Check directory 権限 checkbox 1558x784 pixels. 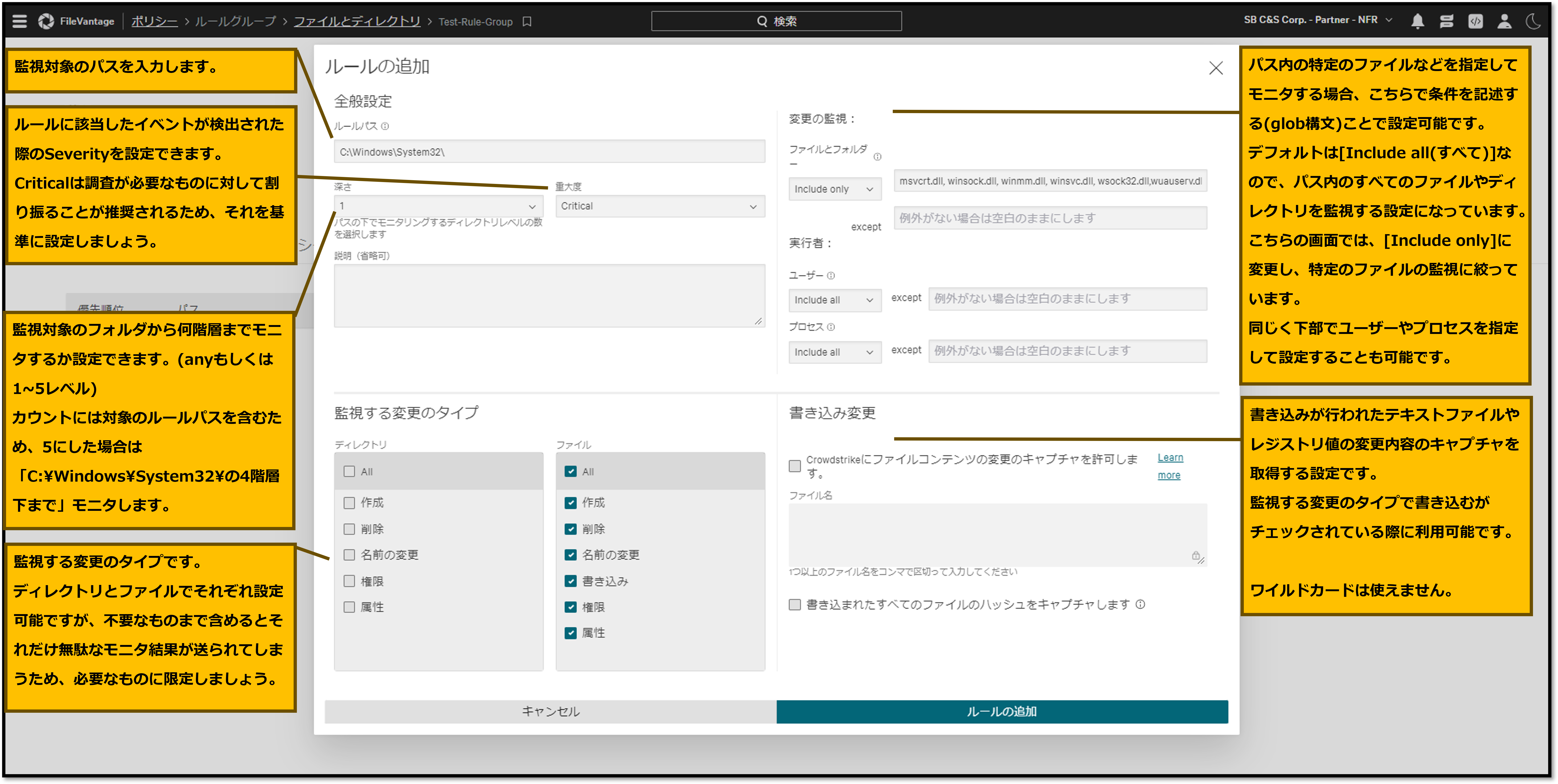click(x=349, y=581)
